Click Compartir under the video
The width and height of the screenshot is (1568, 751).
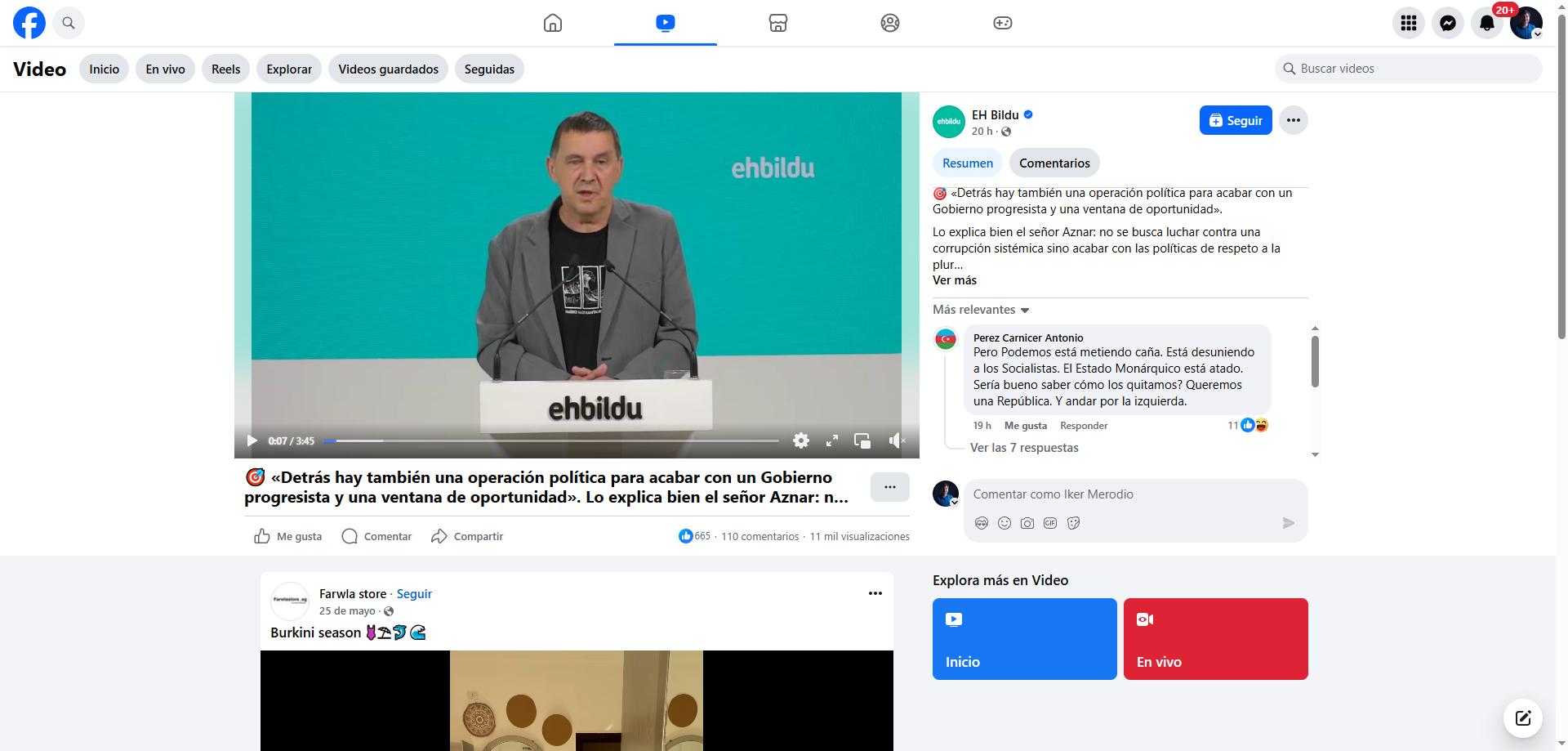click(x=467, y=536)
